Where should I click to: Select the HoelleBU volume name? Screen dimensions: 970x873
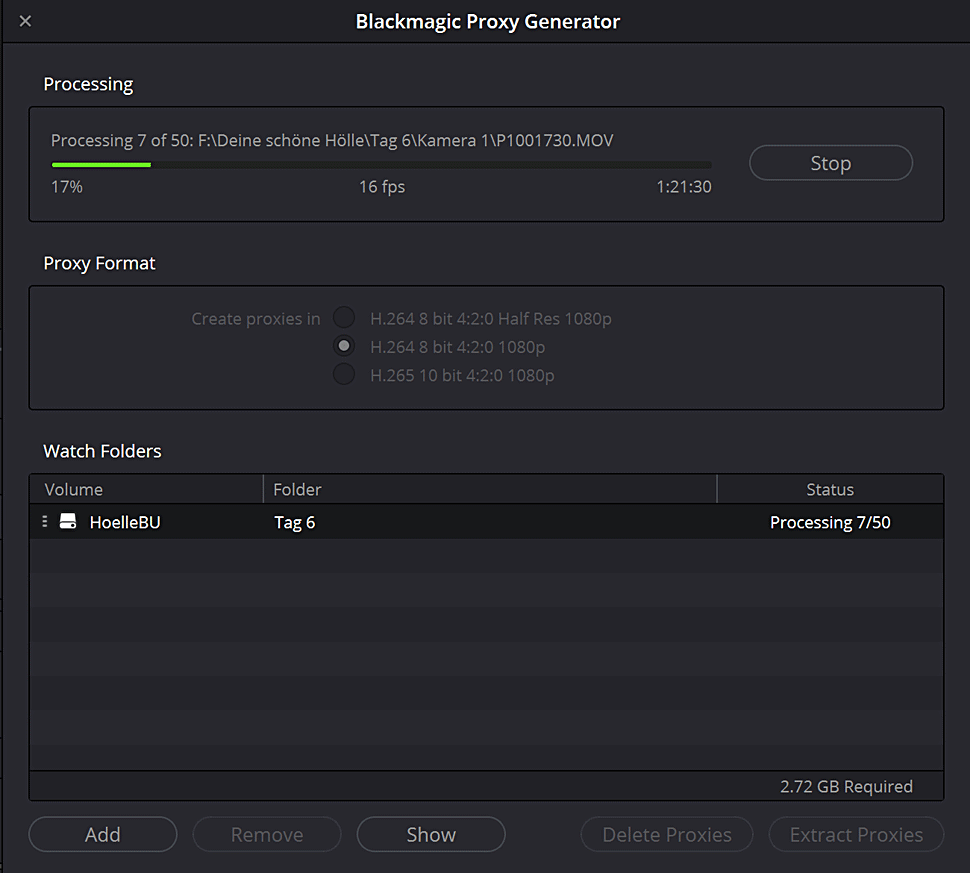(125, 522)
